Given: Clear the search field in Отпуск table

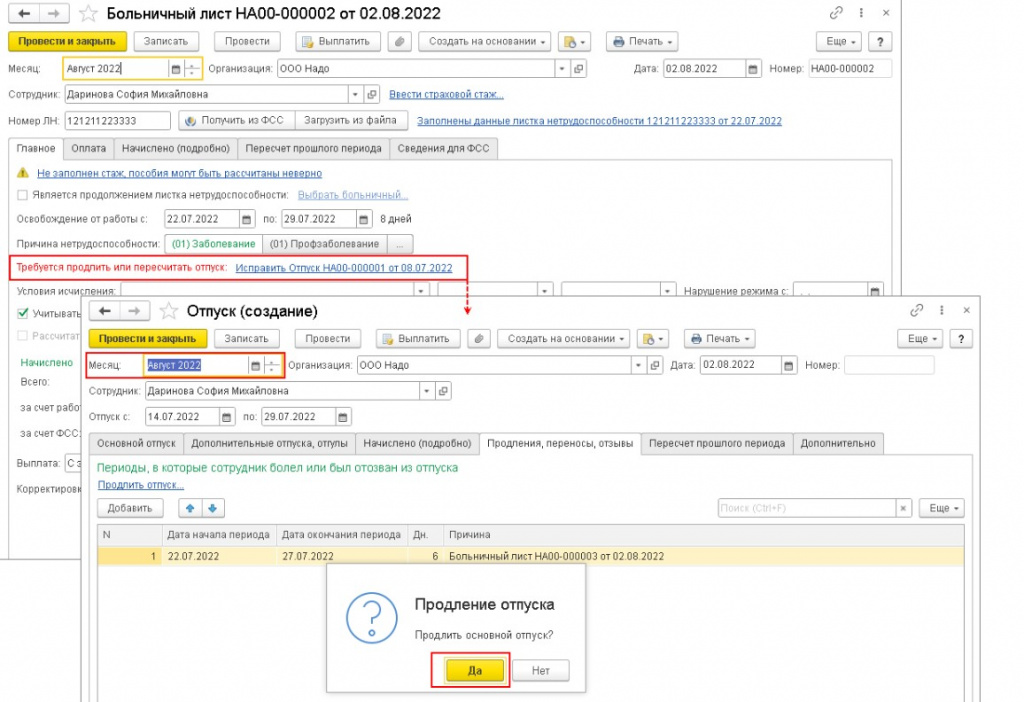Looking at the screenshot, I should (903, 508).
